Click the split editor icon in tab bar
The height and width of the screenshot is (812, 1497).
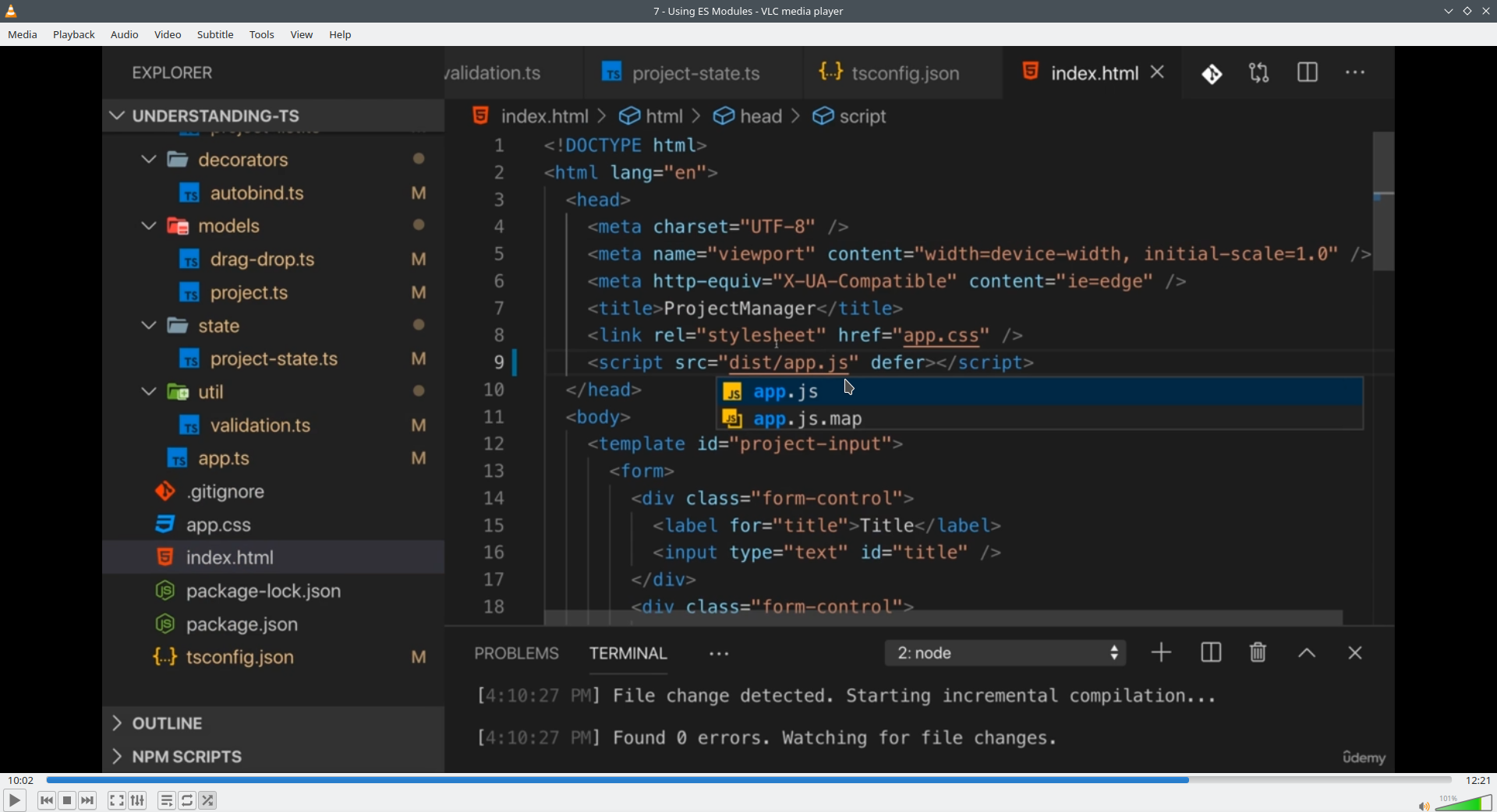(x=1308, y=72)
